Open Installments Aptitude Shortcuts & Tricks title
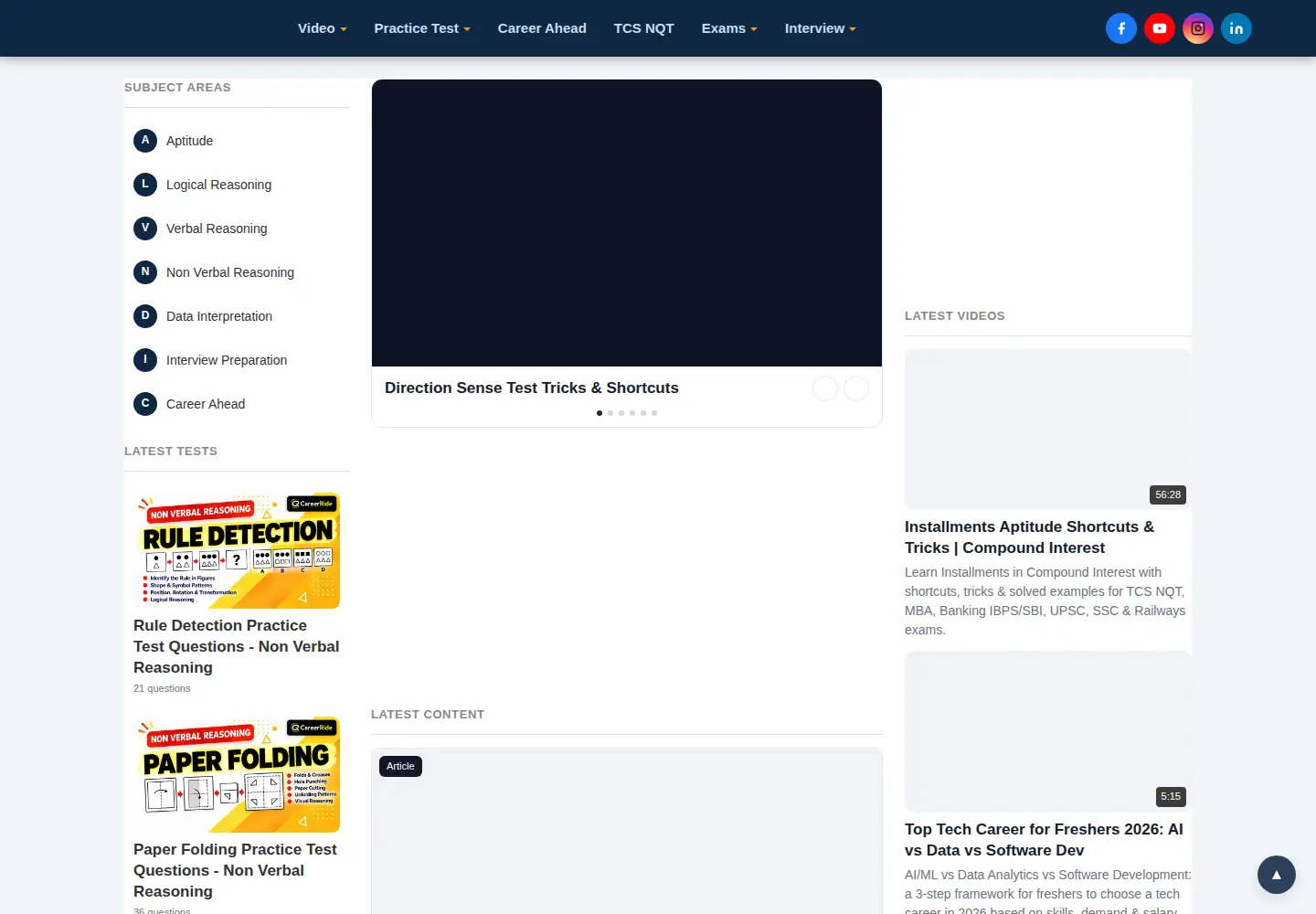Image resolution: width=1316 pixels, height=914 pixels. (x=1030, y=537)
